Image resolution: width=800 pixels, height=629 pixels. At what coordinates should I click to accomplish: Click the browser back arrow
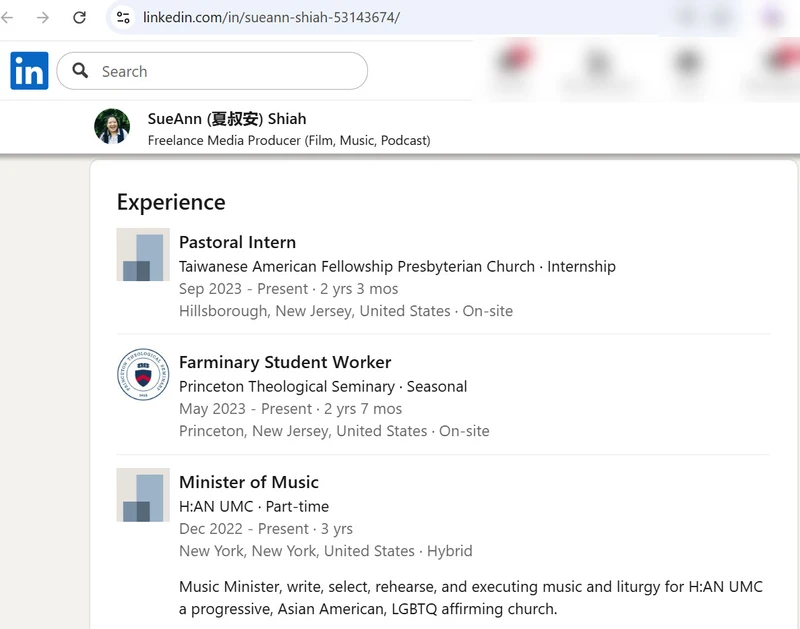click(x=7, y=18)
